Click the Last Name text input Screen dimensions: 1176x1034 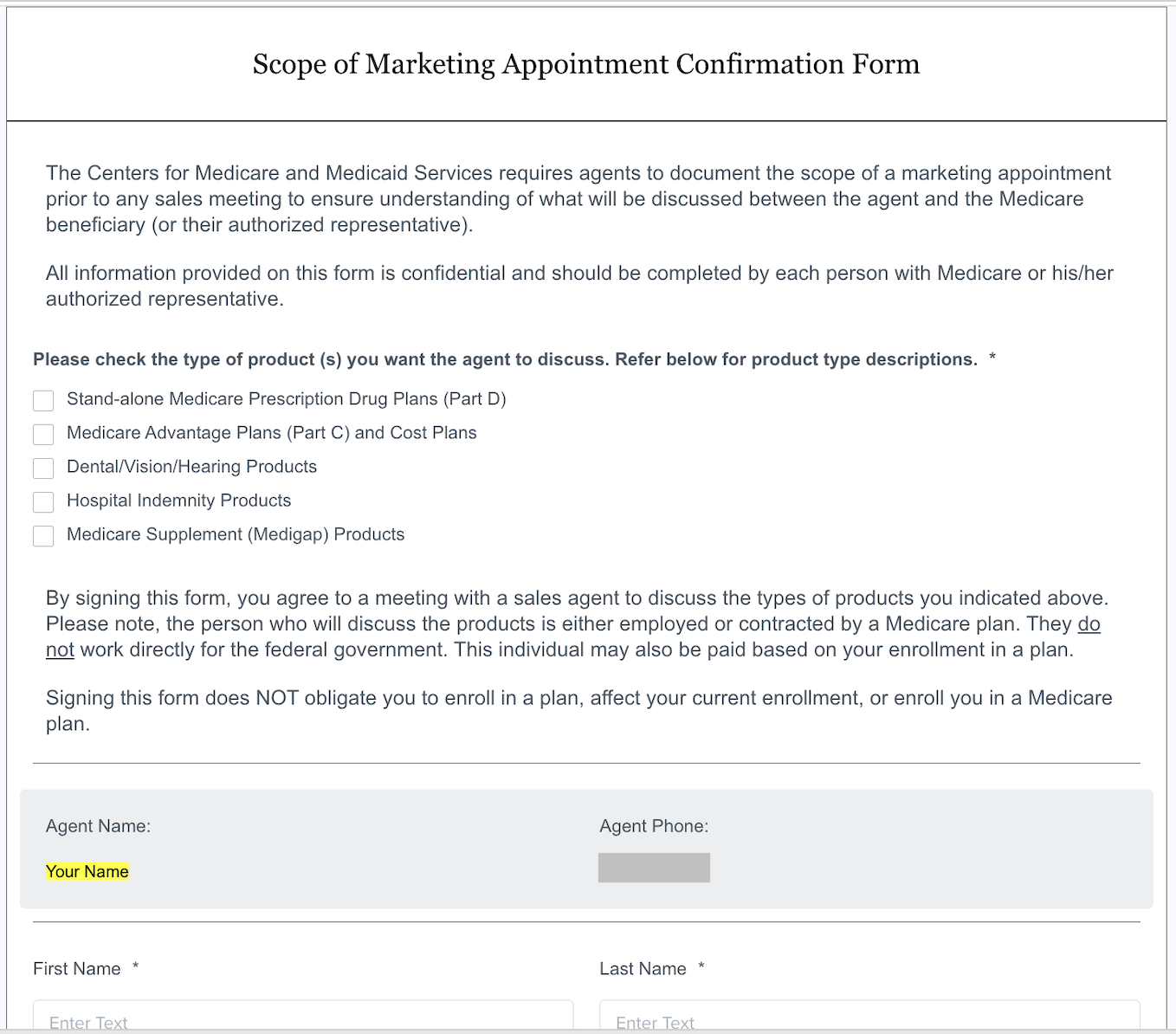click(869, 1017)
